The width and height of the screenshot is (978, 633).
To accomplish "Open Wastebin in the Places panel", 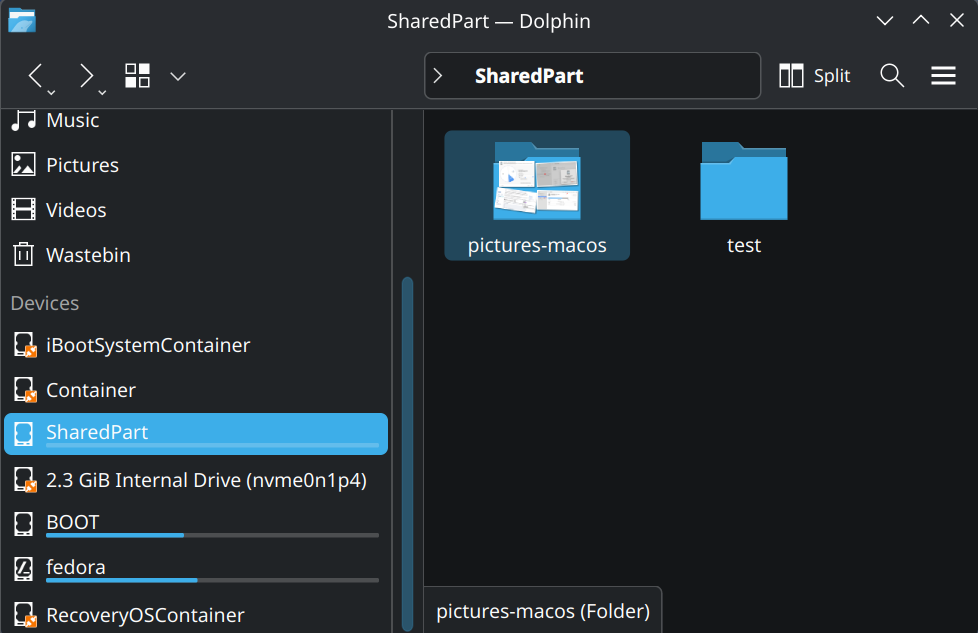I will [x=196, y=254].
